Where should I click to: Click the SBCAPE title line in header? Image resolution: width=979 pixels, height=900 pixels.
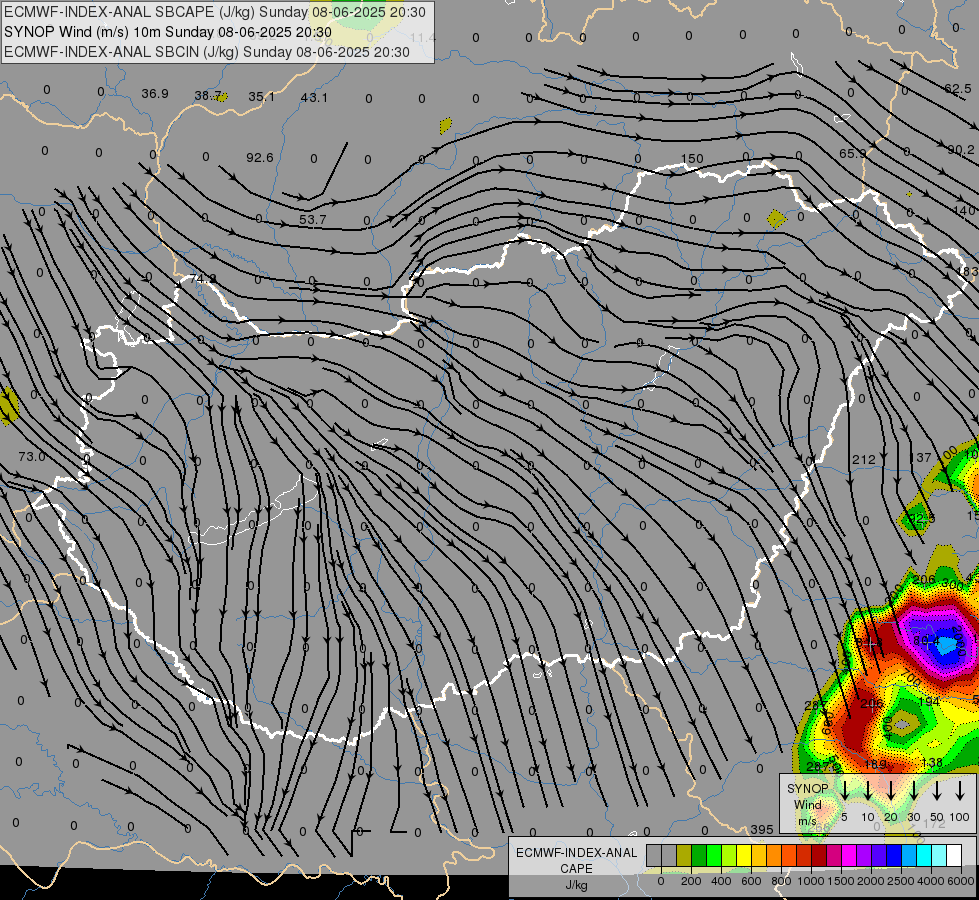point(215,12)
